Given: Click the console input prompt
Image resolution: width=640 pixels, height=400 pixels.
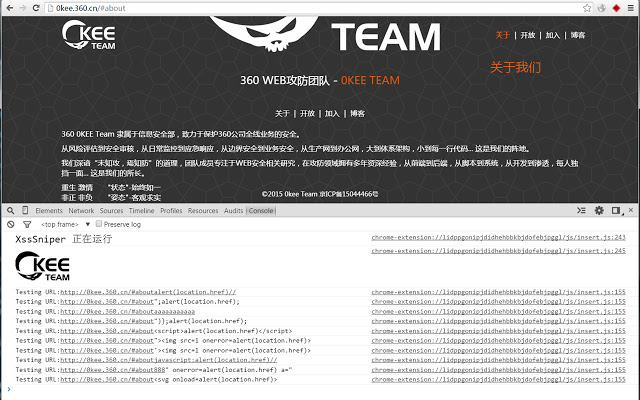Looking at the screenshot, I should point(322,389).
